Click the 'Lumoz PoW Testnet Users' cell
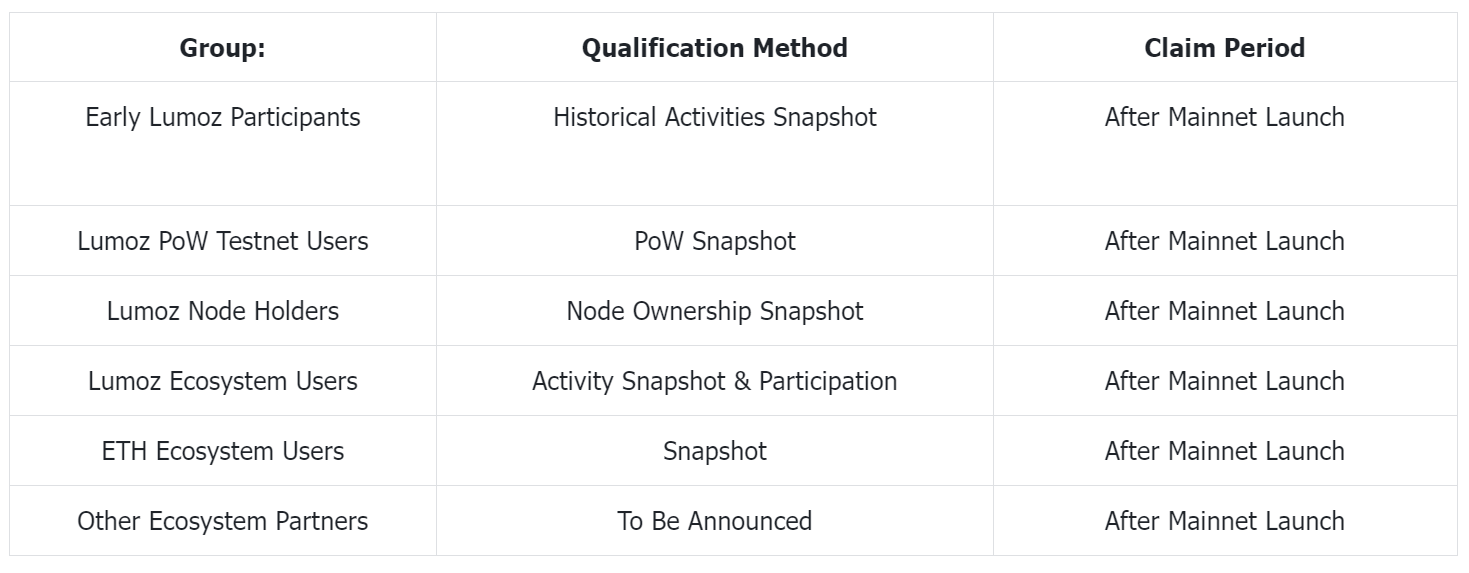This screenshot has height=573, width=1469. click(223, 241)
